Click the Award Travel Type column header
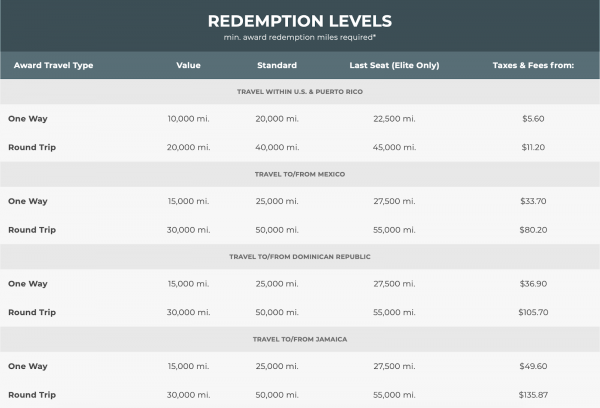 coord(53,66)
